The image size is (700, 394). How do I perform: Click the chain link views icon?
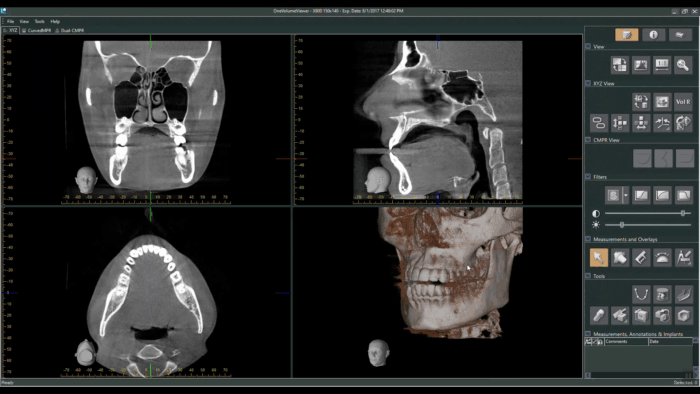click(x=599, y=123)
